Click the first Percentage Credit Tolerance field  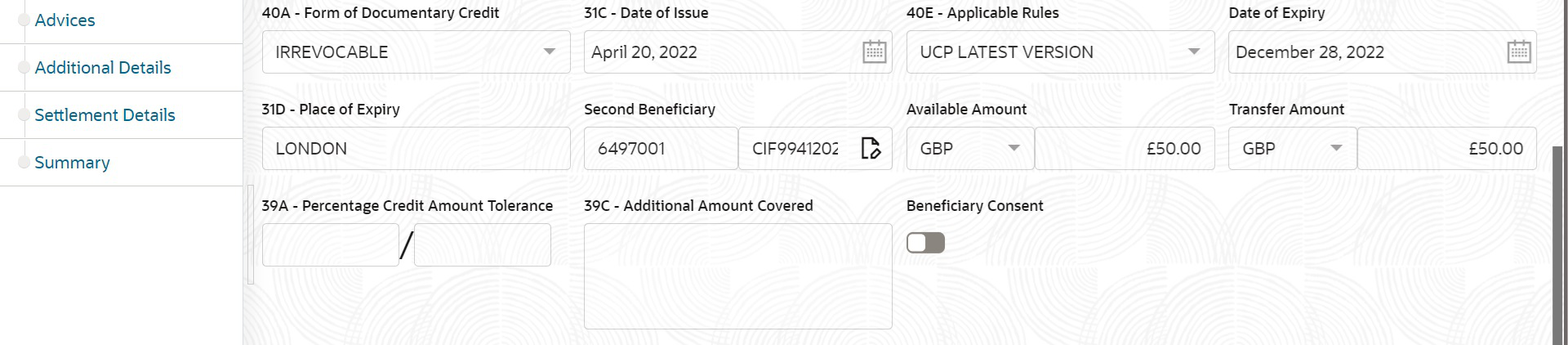[330, 245]
